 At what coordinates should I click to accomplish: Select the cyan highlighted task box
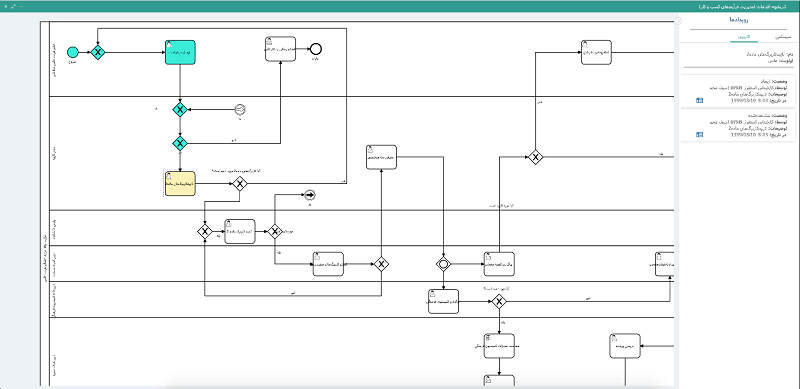click(x=180, y=52)
